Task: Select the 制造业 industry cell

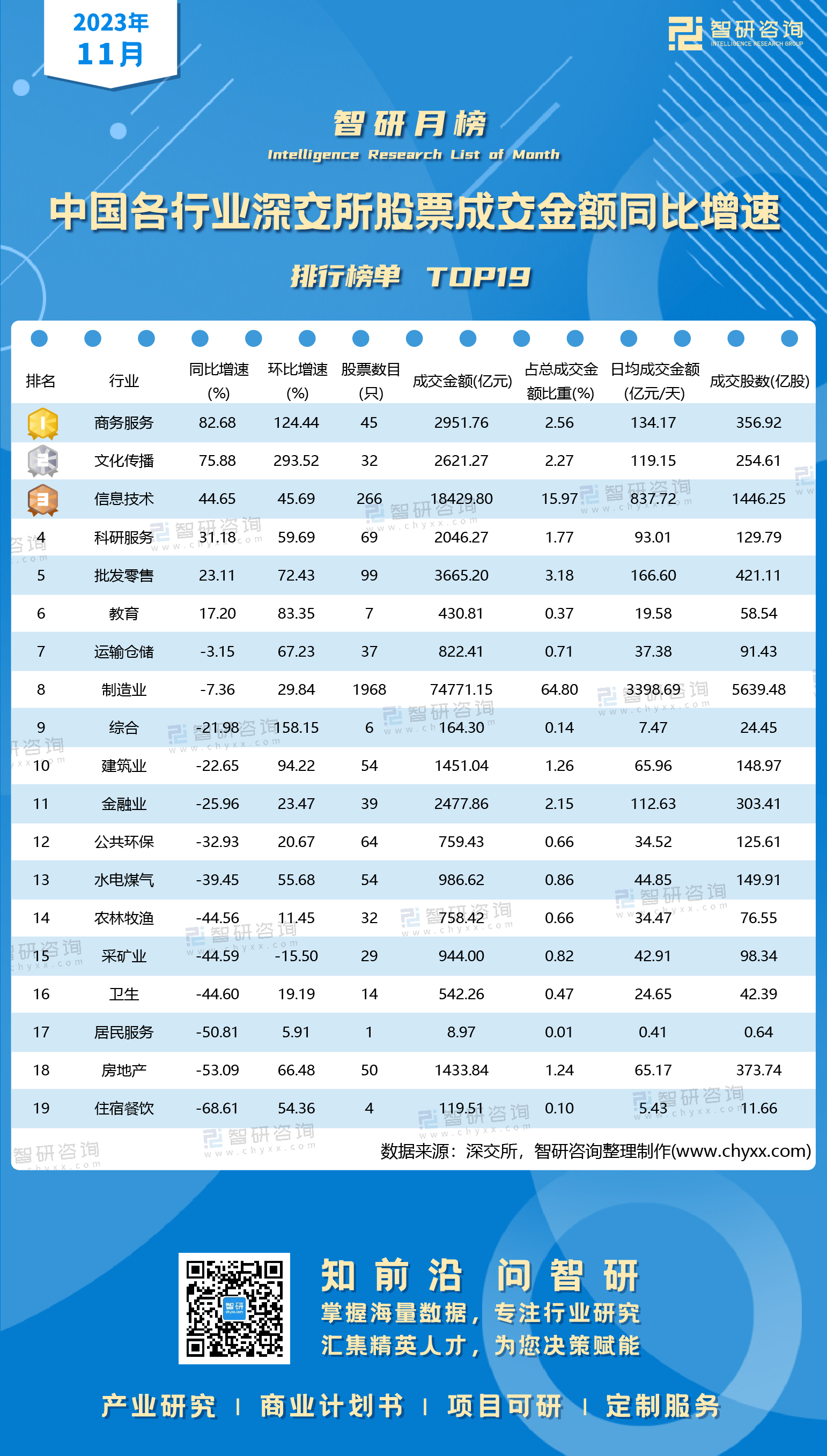Action: pos(124,690)
